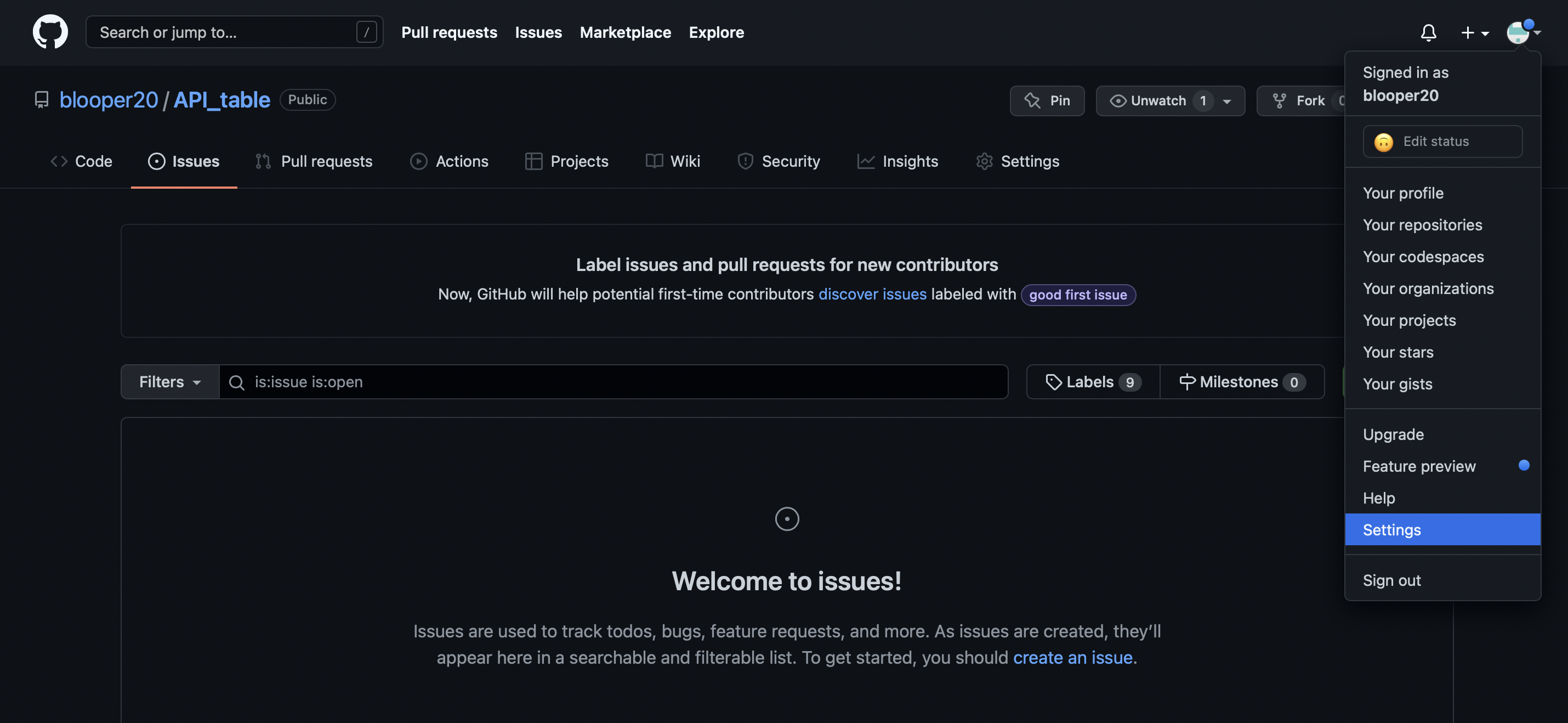Open Marketplace from the top navigation

[625, 32]
